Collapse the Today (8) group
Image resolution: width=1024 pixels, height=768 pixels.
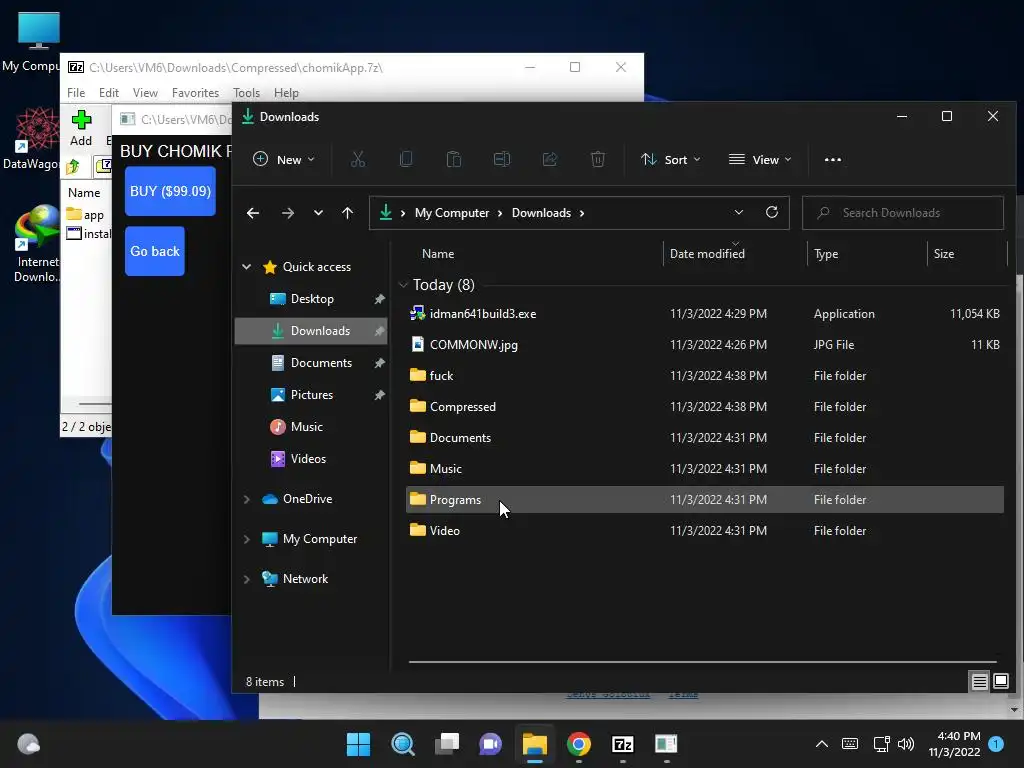(403, 285)
